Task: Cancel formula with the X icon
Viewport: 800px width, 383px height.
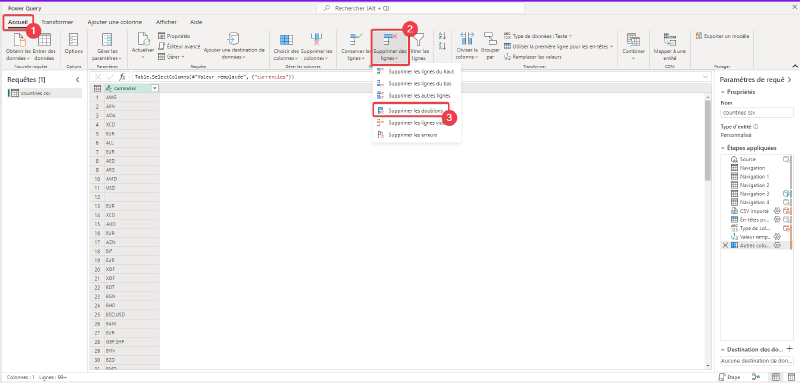Action: [x=98, y=77]
